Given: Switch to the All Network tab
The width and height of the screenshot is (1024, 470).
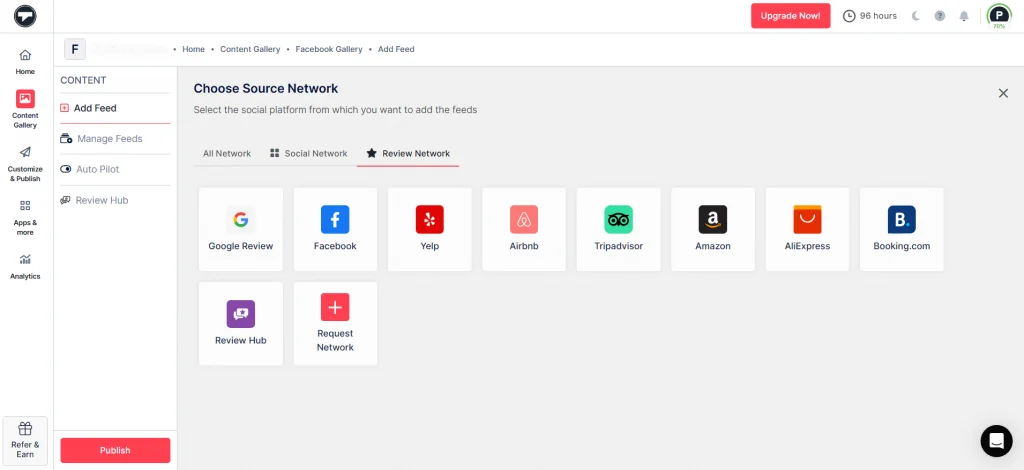Looking at the screenshot, I should click(227, 154).
